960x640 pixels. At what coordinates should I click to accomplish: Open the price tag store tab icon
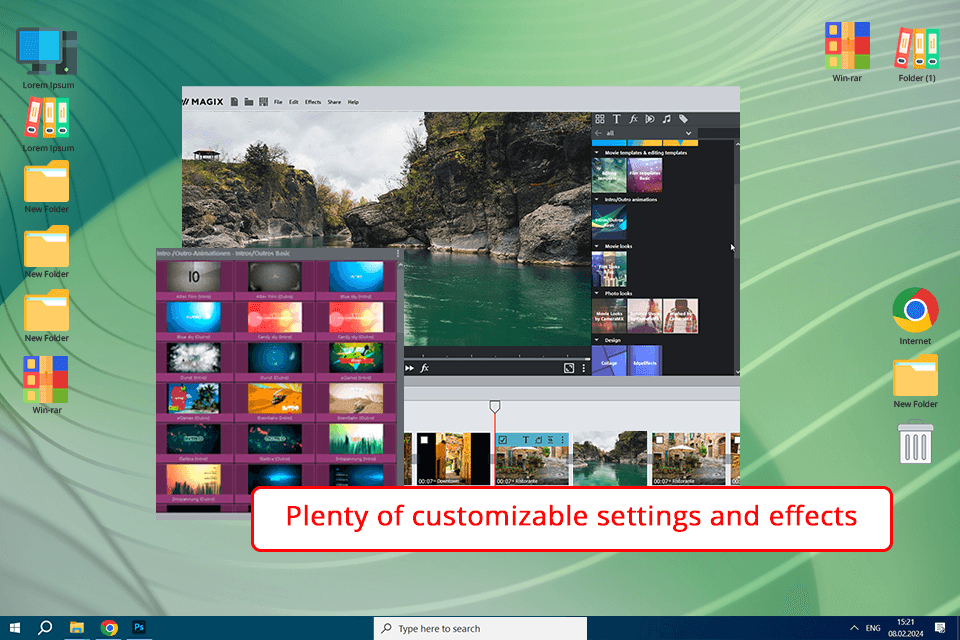tap(683, 119)
